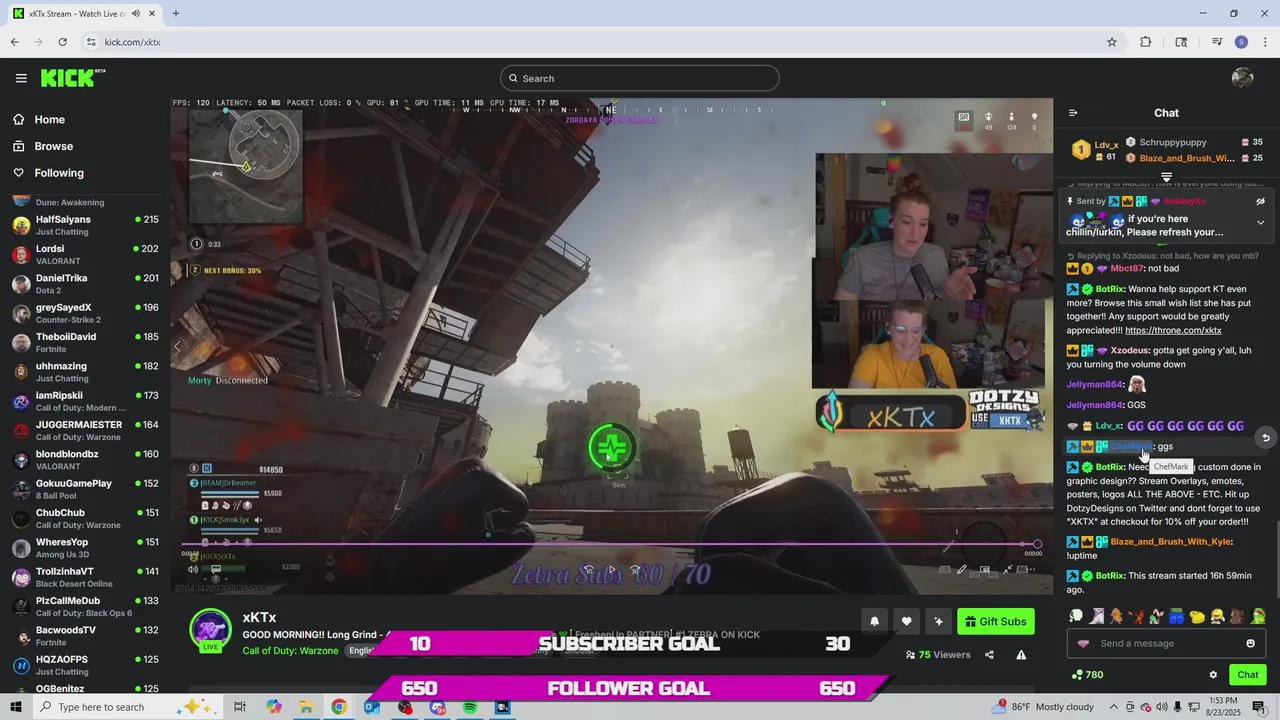Click the Kick search box
The height and width of the screenshot is (720, 1280).
[x=640, y=78]
